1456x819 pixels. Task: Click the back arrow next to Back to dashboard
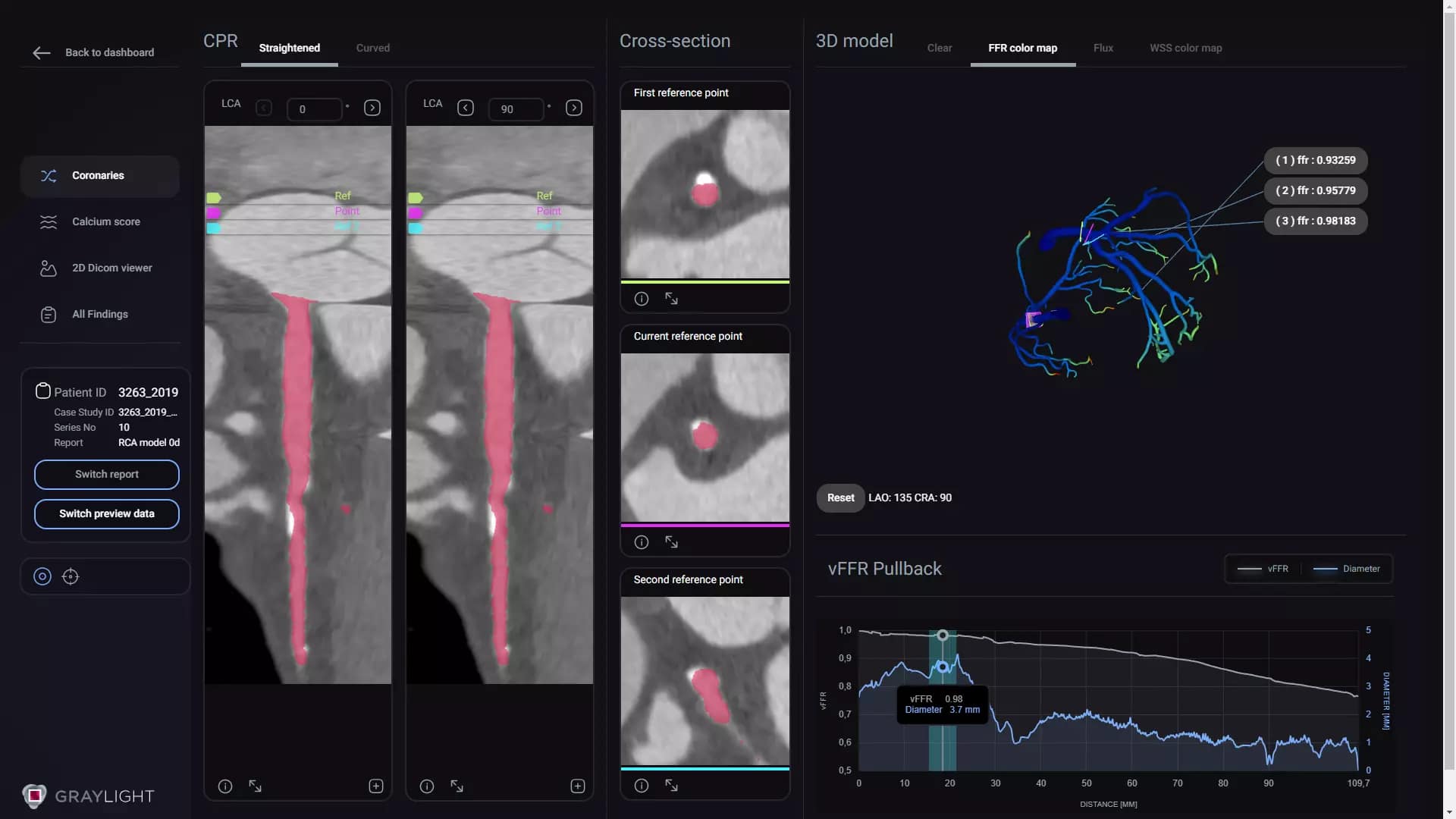point(41,52)
